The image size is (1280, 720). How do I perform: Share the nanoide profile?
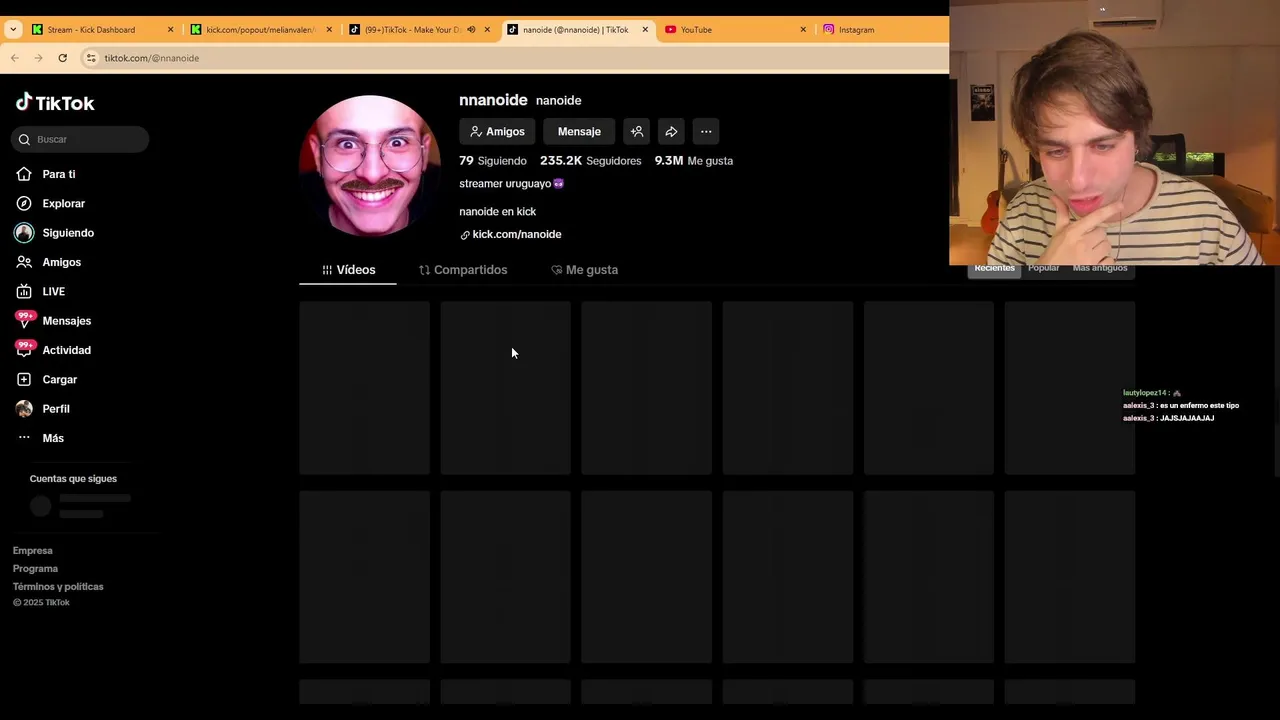(671, 131)
